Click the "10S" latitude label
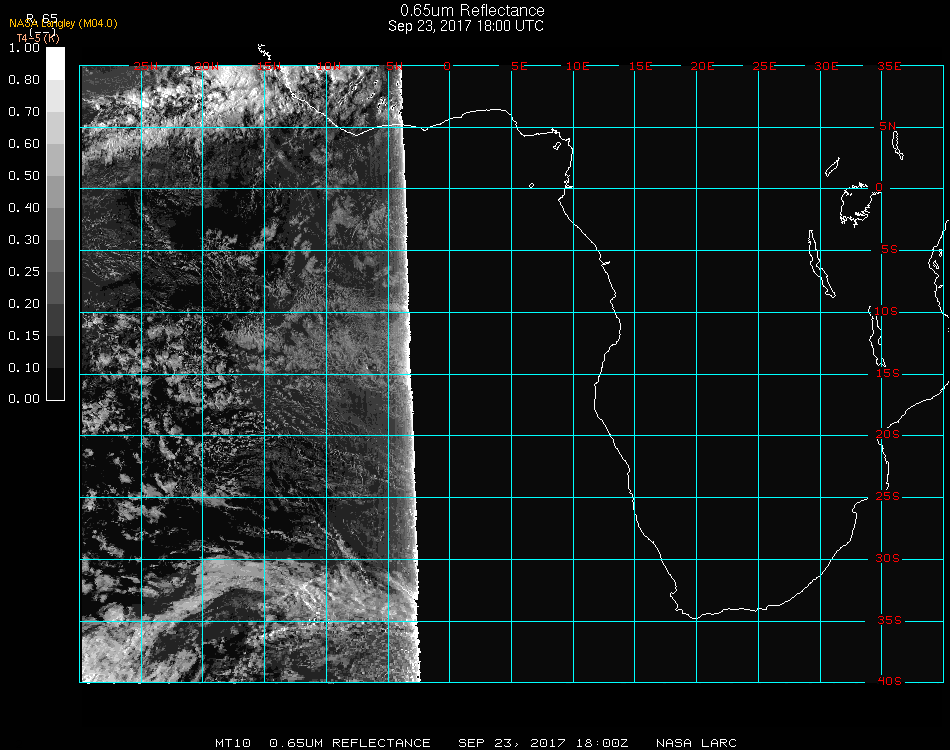The height and width of the screenshot is (750, 950). point(886,311)
